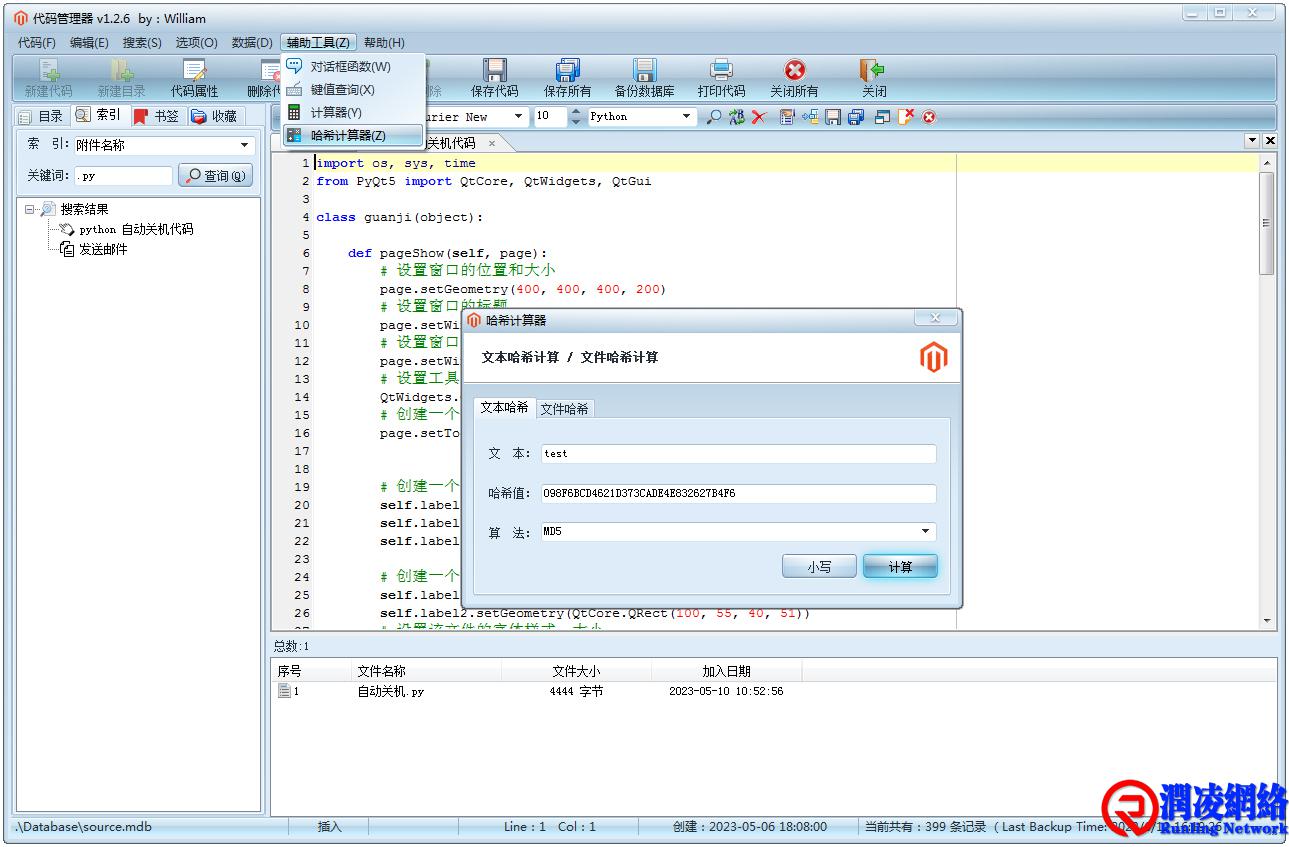Click the cascade windows icon in editor toolbar
The height and width of the screenshot is (847, 1289).
click(x=882, y=117)
